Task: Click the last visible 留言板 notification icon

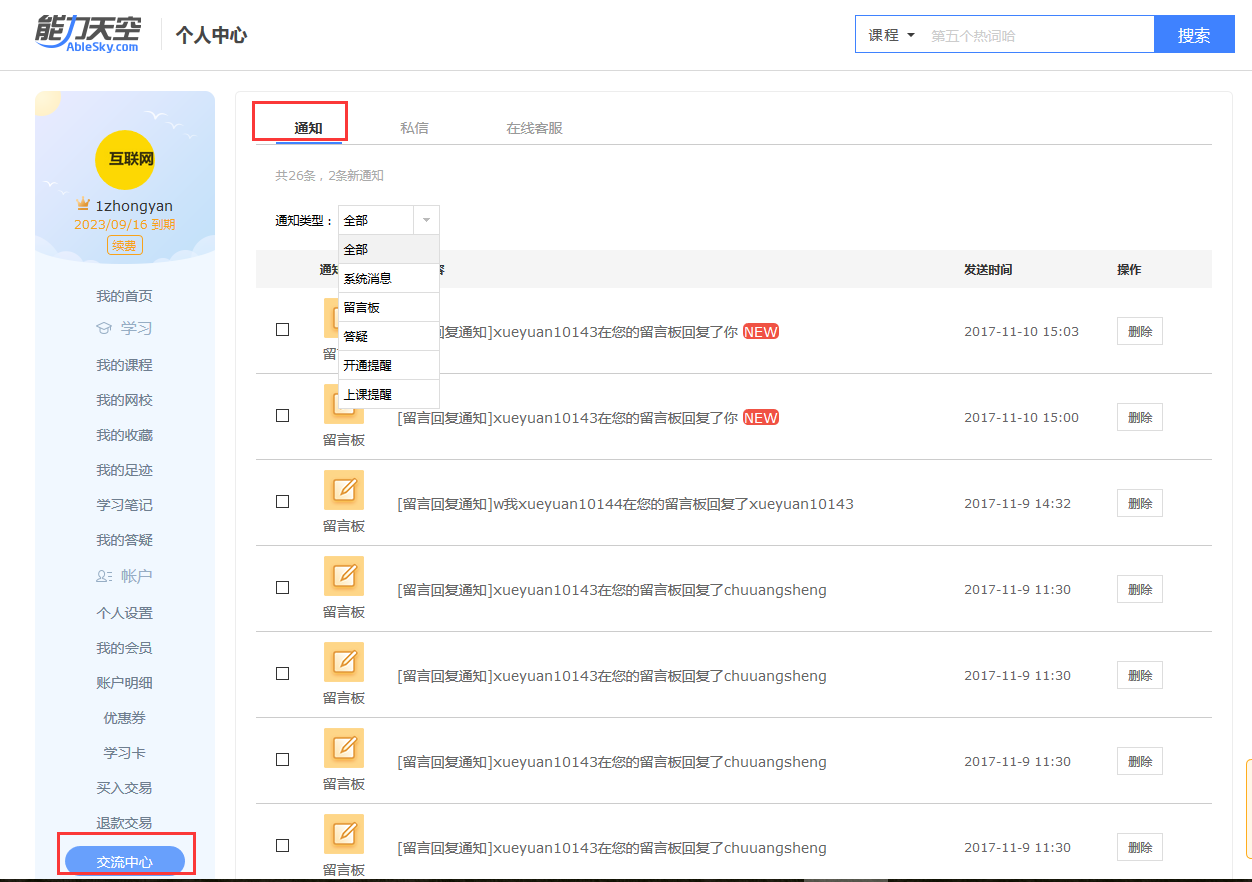Action: coord(343,834)
